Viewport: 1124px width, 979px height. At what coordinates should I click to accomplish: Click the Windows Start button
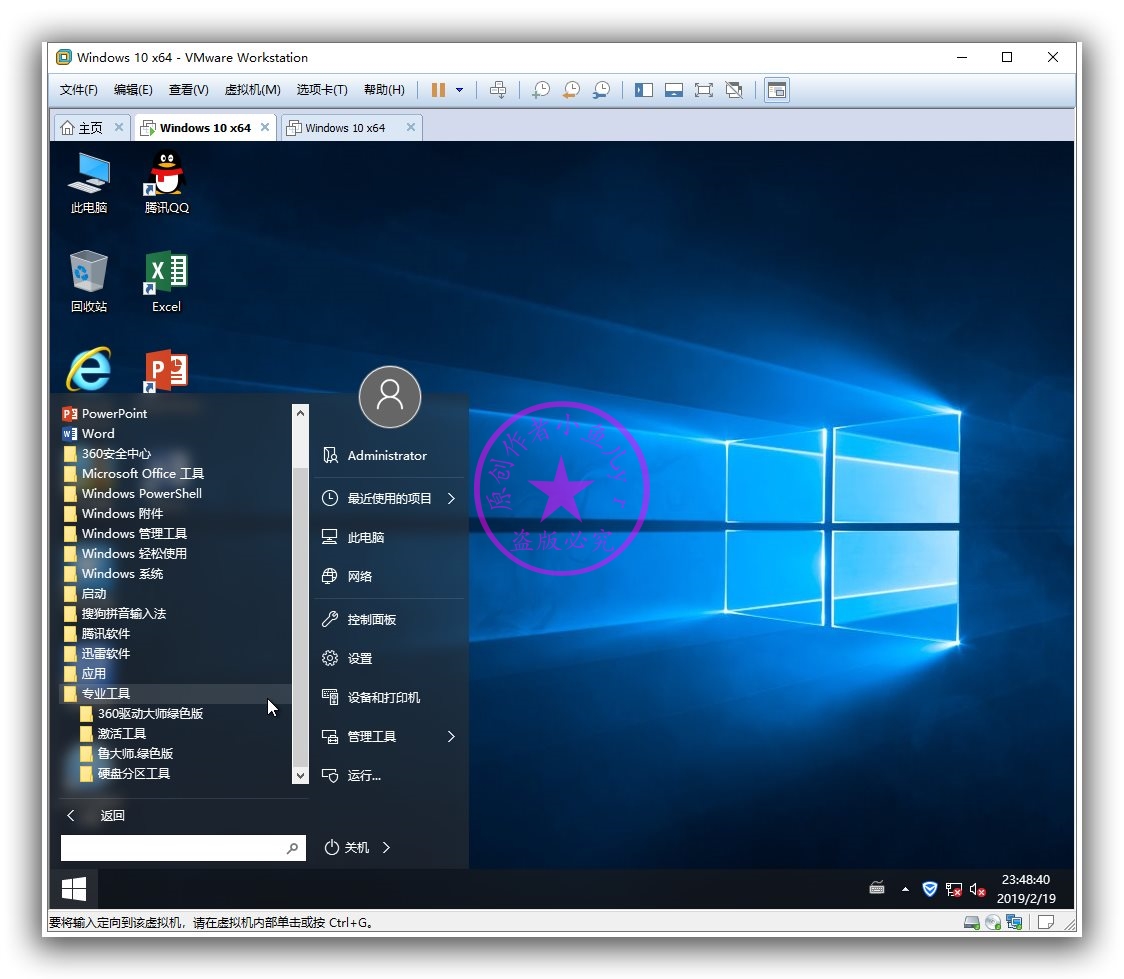[x=74, y=889]
